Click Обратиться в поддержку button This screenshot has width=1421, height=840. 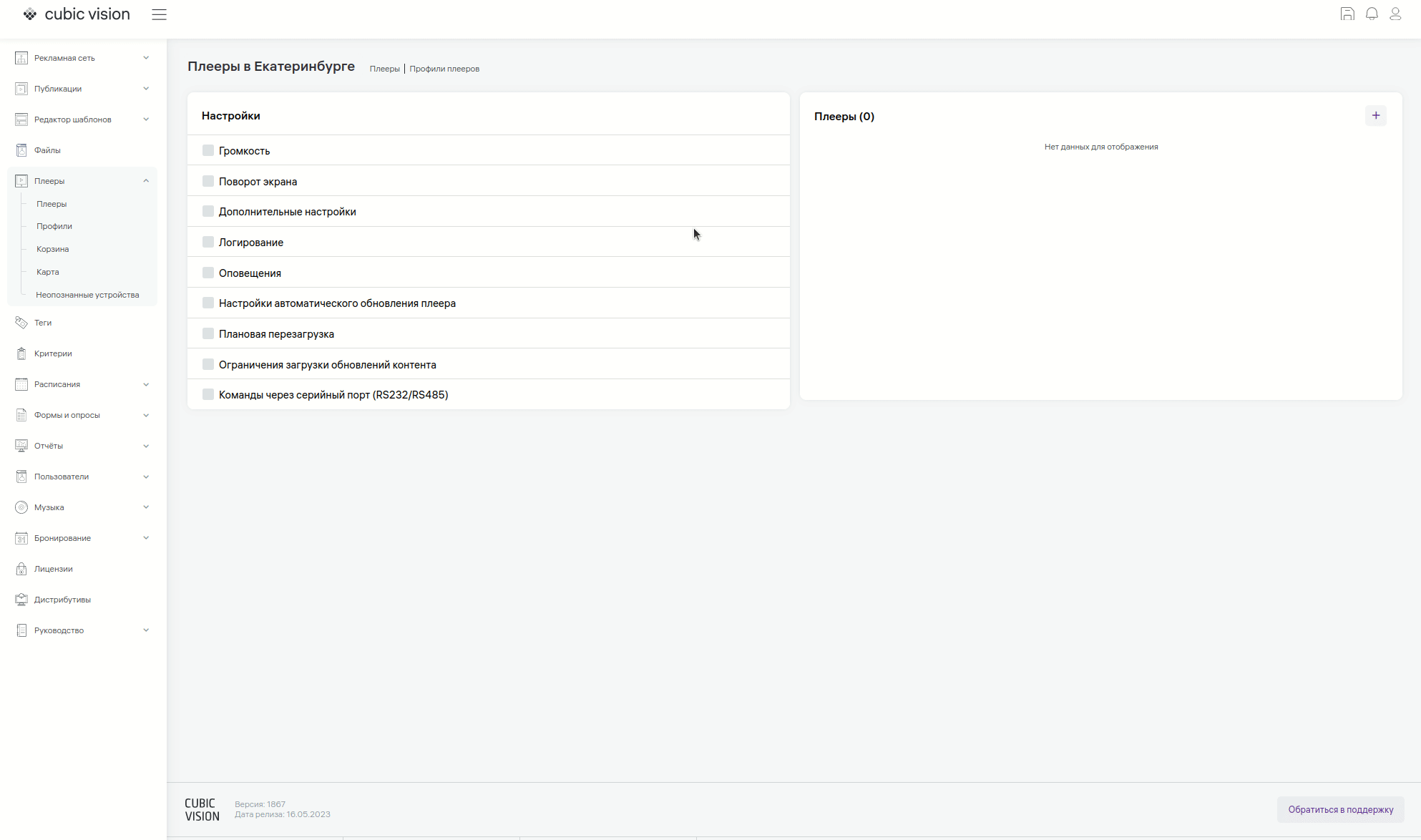[x=1340, y=809]
